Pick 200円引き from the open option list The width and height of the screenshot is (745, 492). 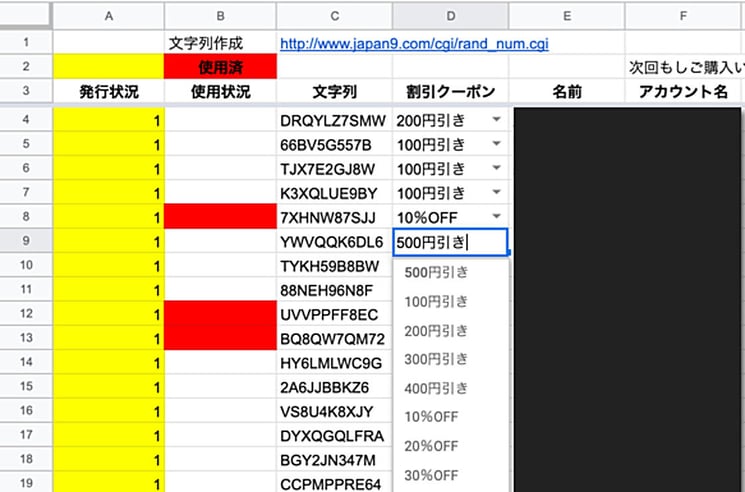(x=435, y=330)
